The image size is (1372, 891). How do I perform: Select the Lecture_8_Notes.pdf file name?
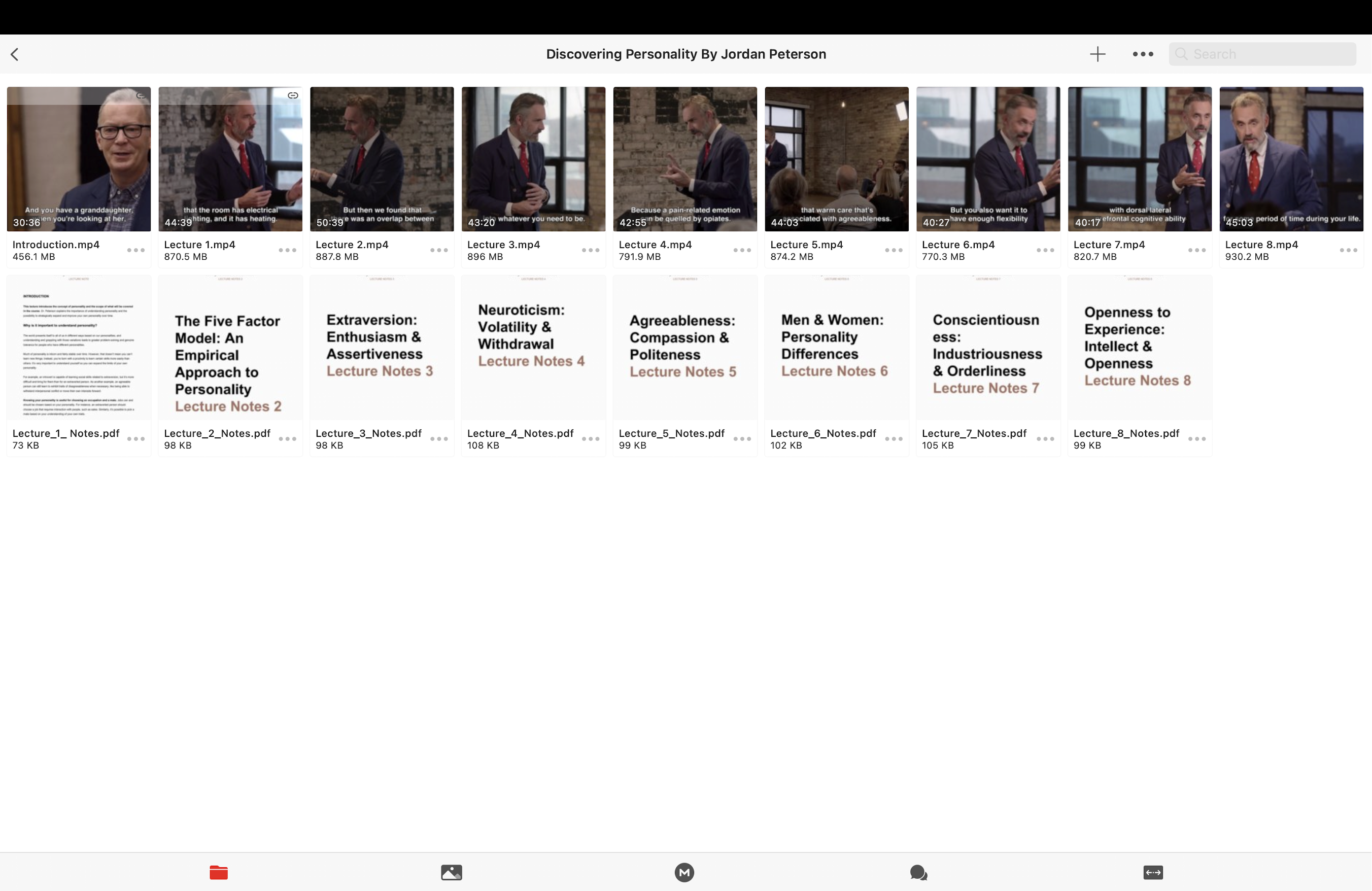1126,433
